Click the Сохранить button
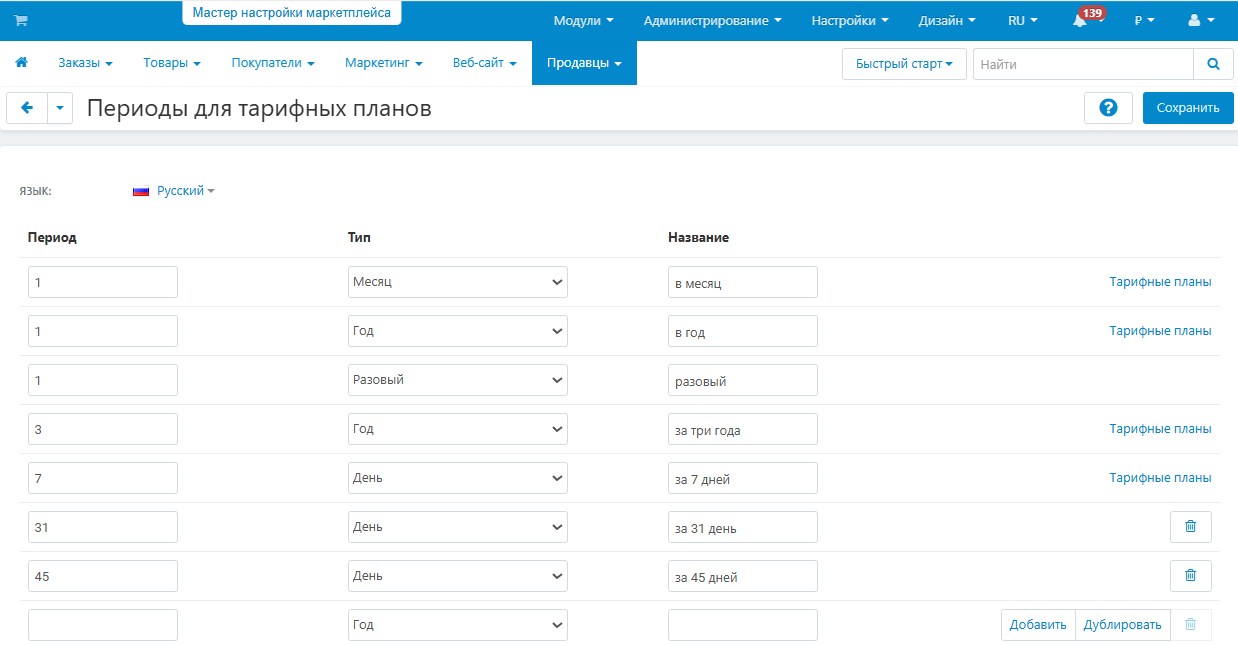Image resolution: width=1238 pixels, height=646 pixels. point(1188,108)
